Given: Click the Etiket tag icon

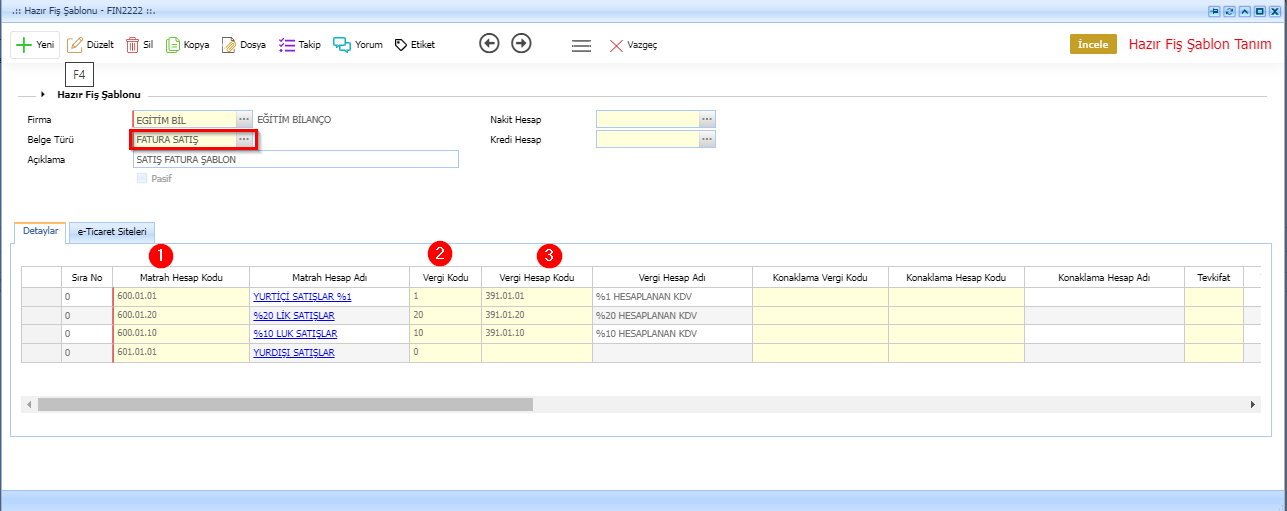Looking at the screenshot, I should pyautogui.click(x=400, y=45).
